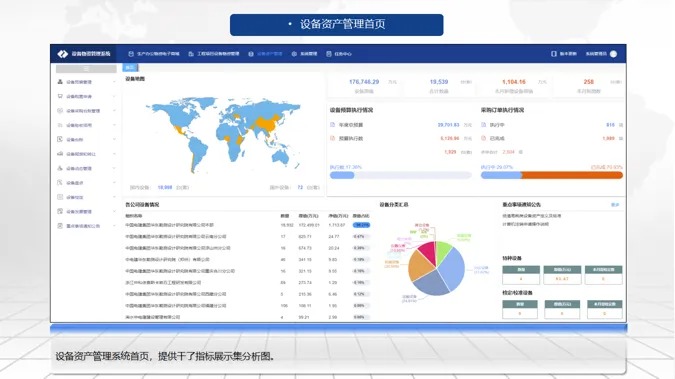Click the 258 monthly added count

(x=588, y=82)
